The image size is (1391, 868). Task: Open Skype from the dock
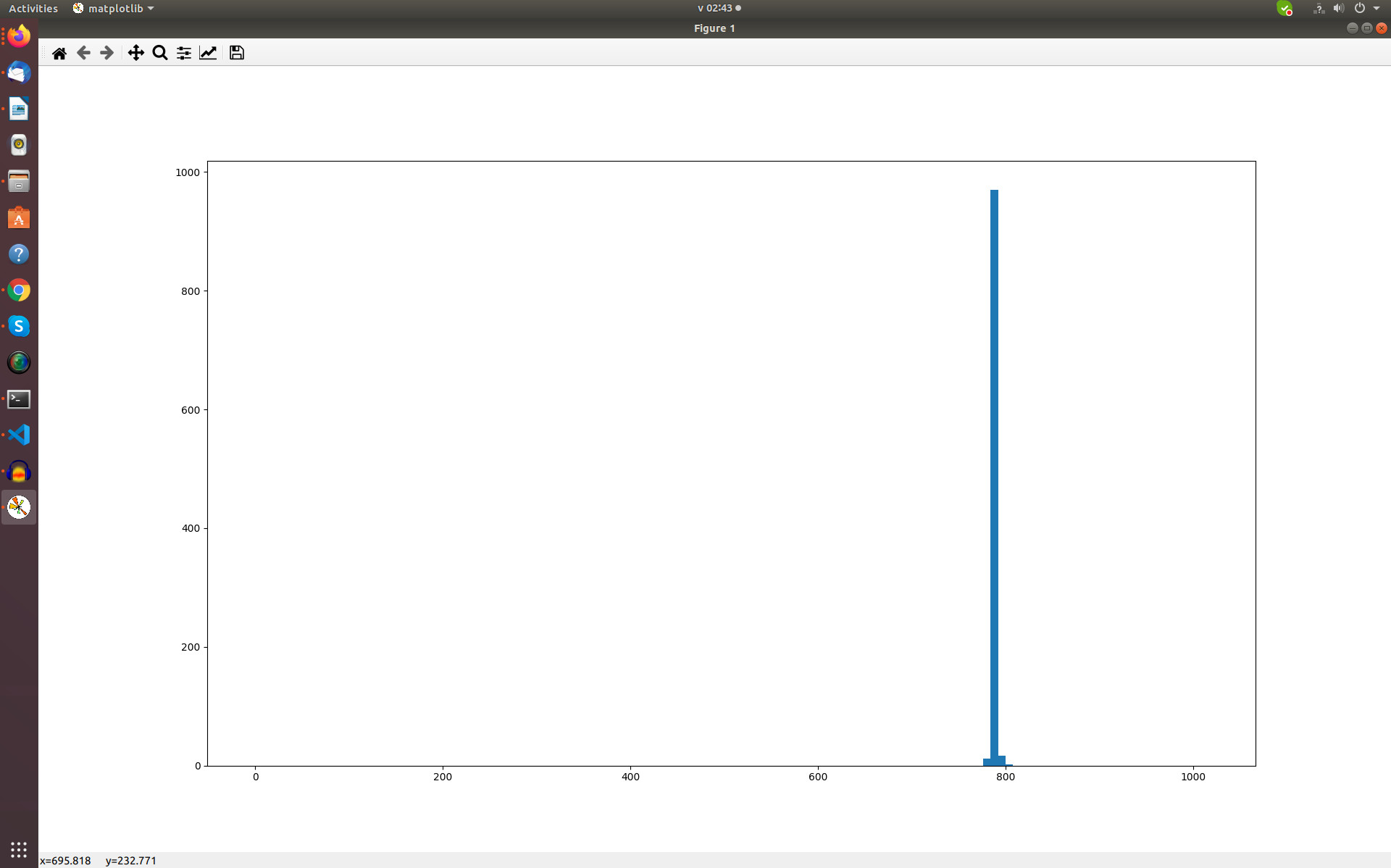pyautogui.click(x=19, y=326)
